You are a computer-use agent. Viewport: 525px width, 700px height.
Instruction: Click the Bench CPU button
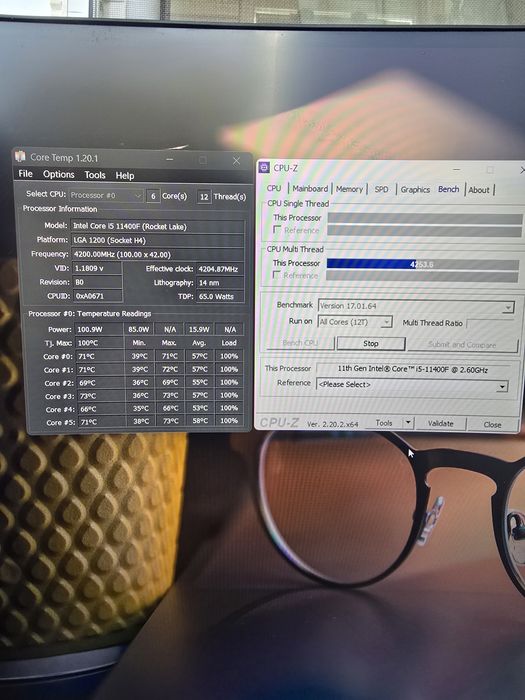click(300, 343)
